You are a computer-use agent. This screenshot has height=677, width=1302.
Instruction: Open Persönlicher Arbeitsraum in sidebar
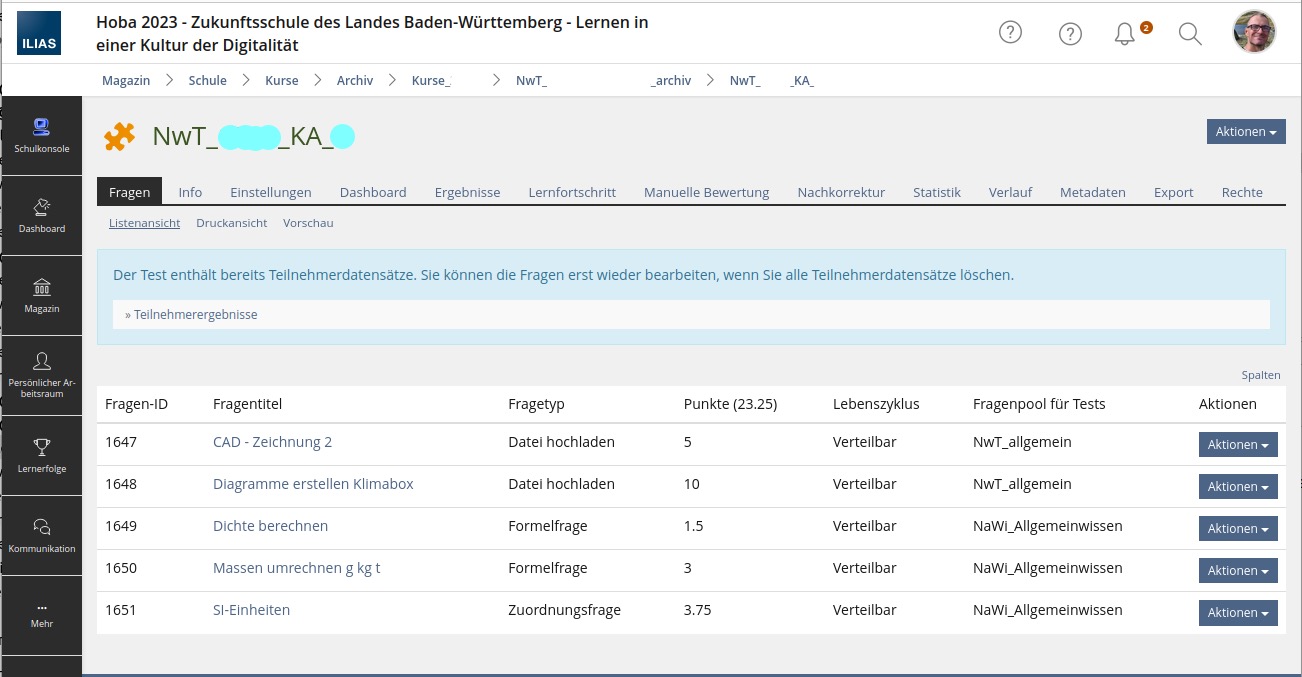(x=42, y=375)
